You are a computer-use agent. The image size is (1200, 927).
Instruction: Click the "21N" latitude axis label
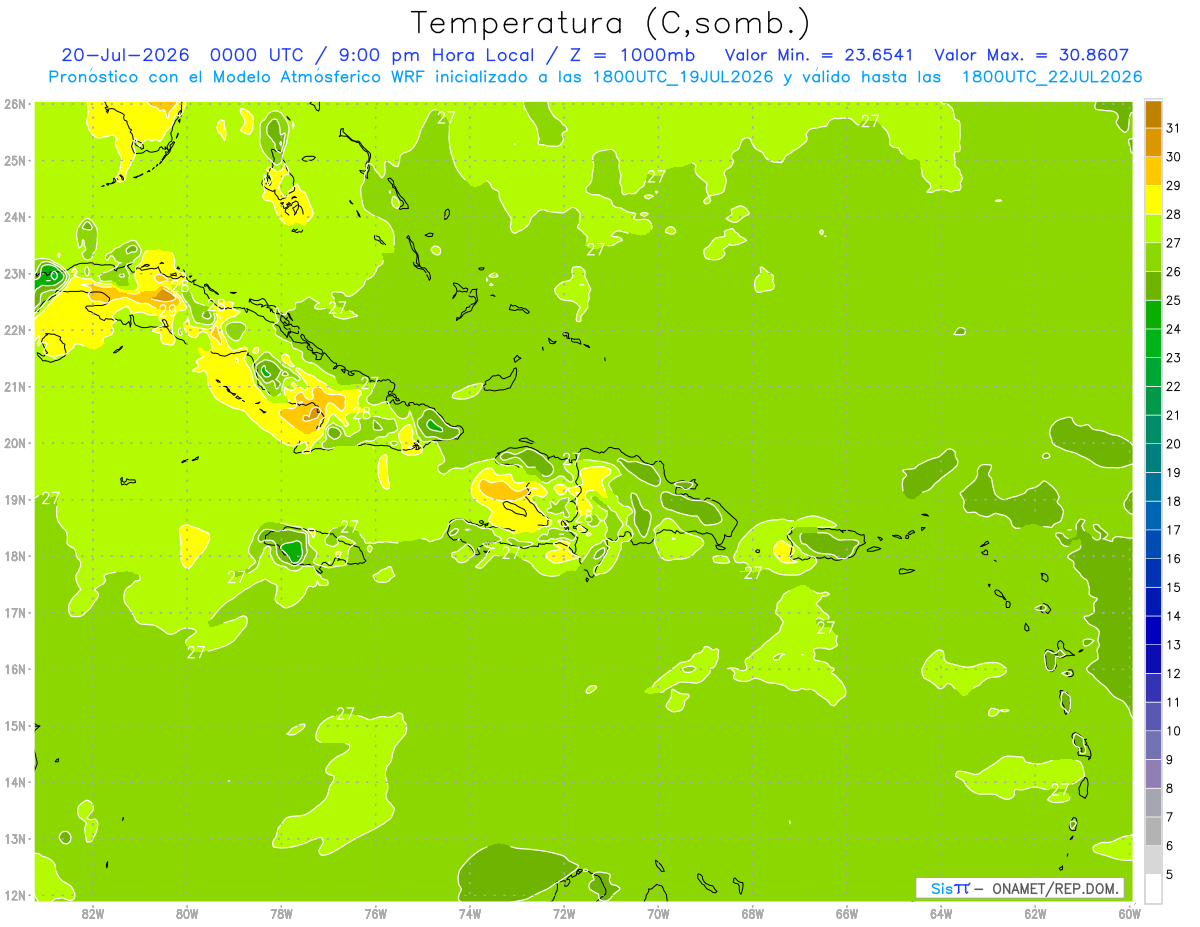tap(15, 386)
